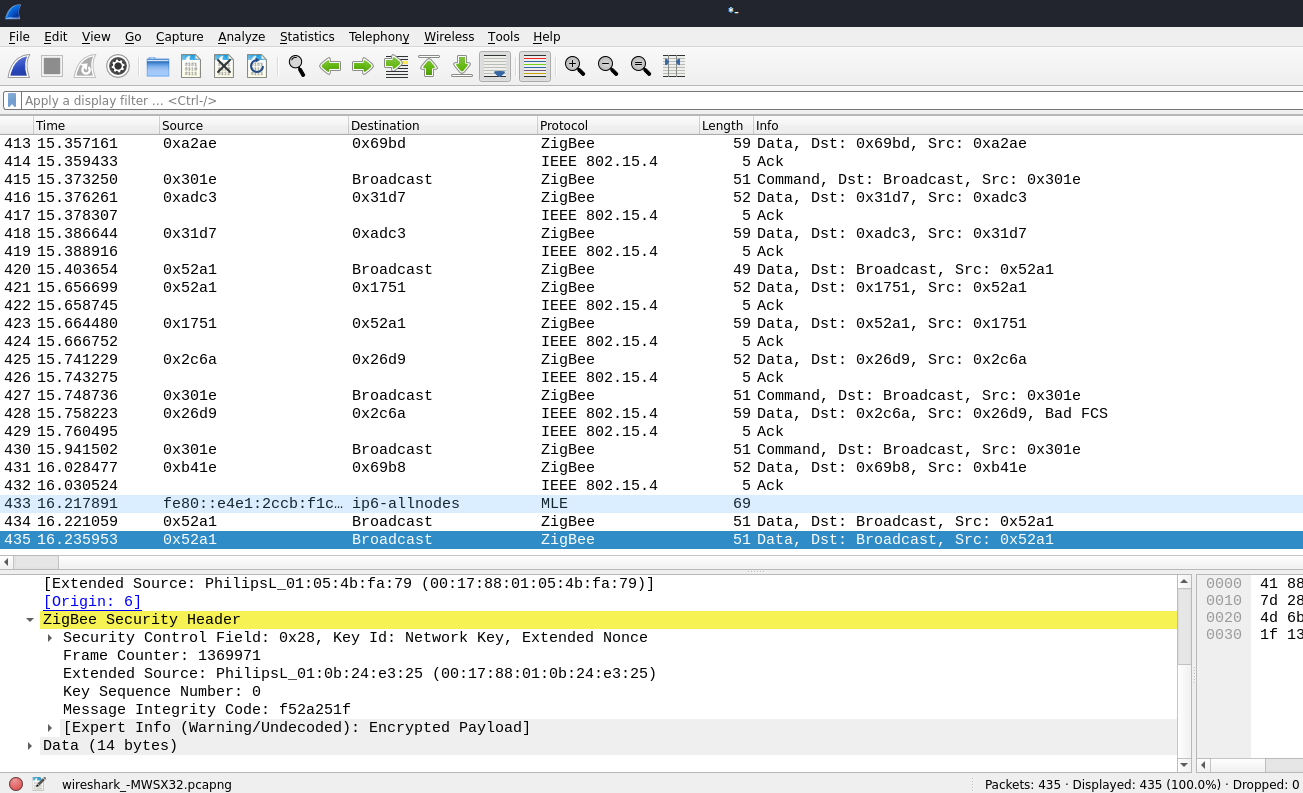
Task: Close this capture file
Action: click(x=224, y=66)
